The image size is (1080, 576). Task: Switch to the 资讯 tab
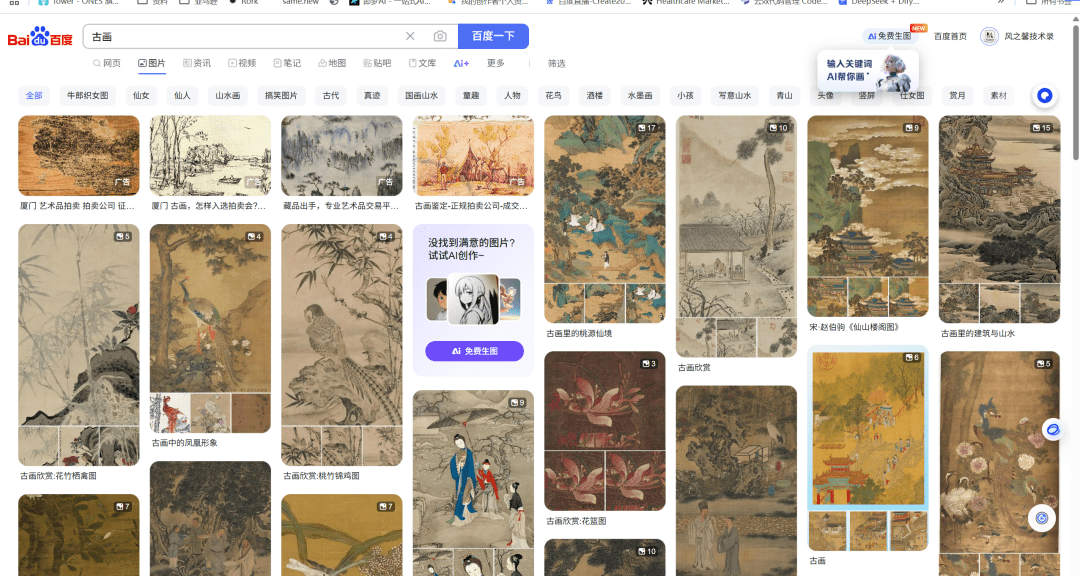pyautogui.click(x=197, y=63)
